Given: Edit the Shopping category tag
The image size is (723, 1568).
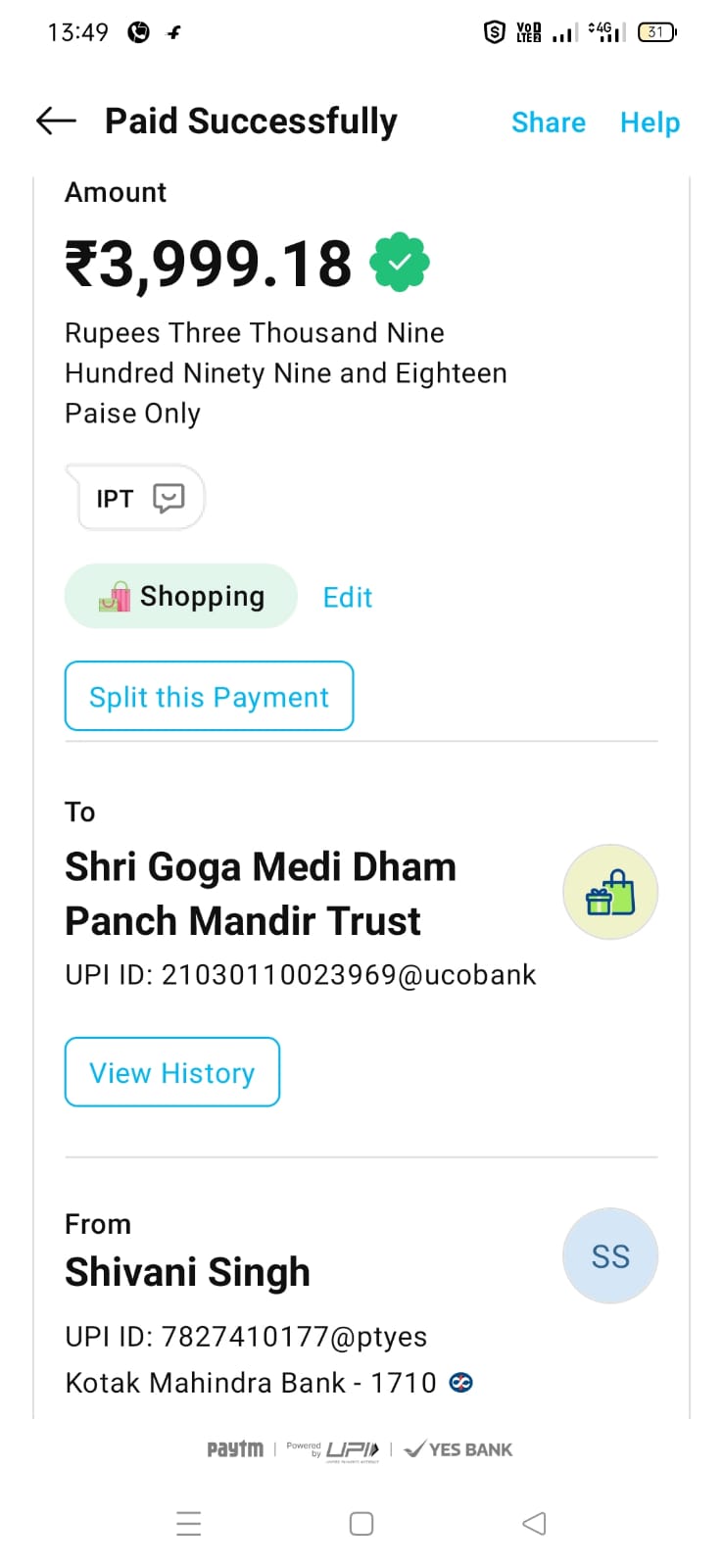Looking at the screenshot, I should (348, 598).
